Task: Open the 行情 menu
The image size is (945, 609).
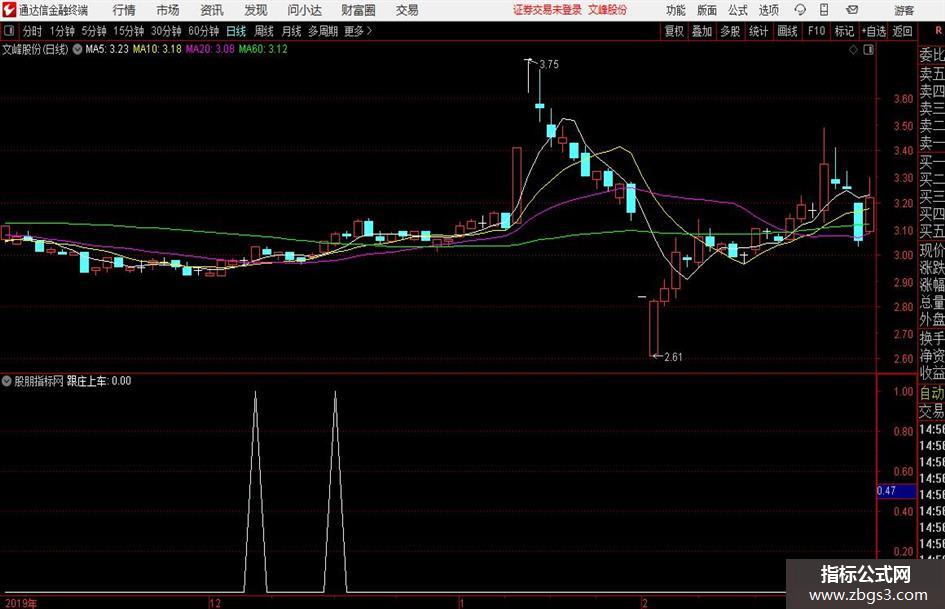Action: (124, 10)
